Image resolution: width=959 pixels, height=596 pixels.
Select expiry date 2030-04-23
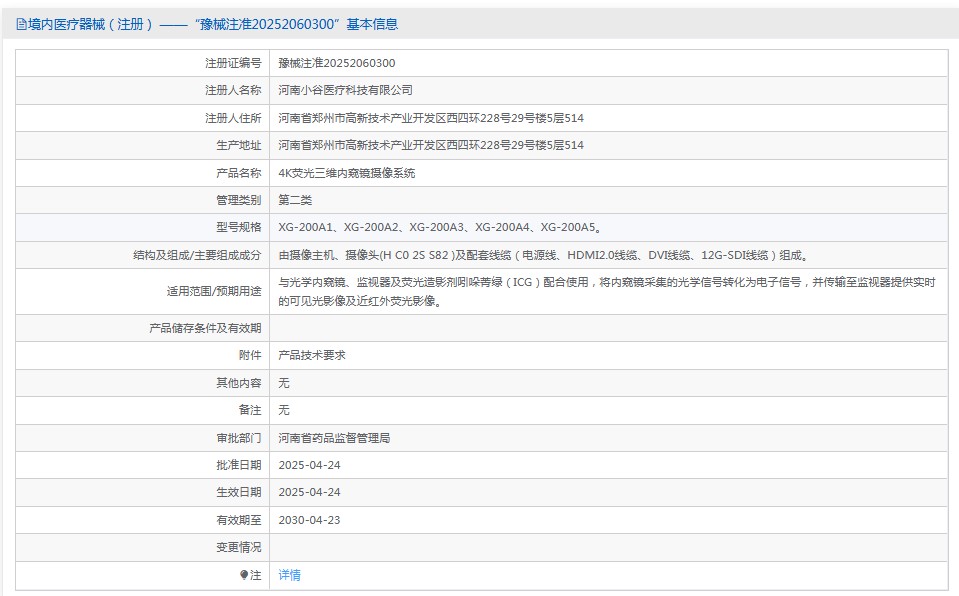tap(309, 520)
